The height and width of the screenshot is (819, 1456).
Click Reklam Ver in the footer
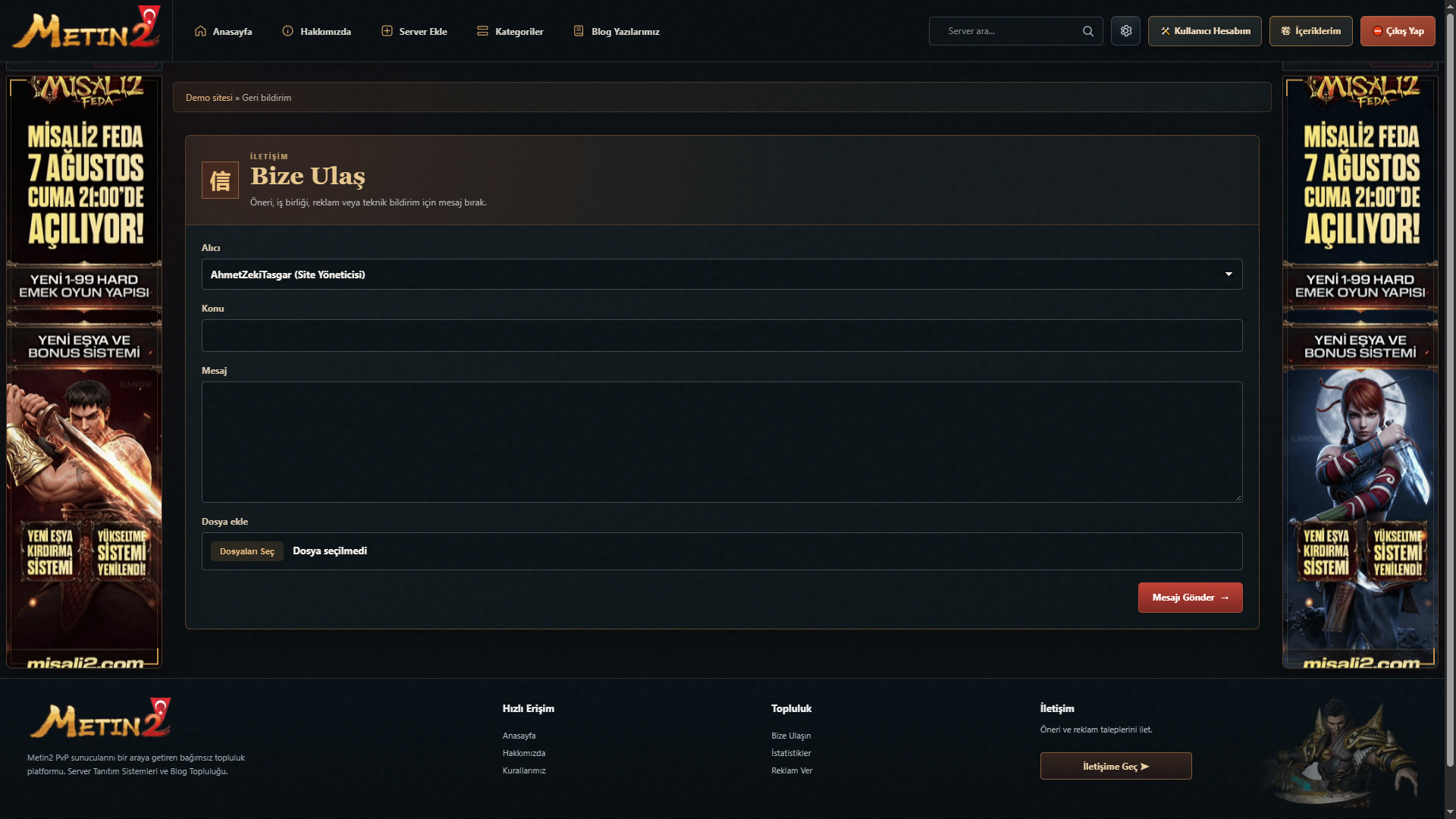coord(792,770)
